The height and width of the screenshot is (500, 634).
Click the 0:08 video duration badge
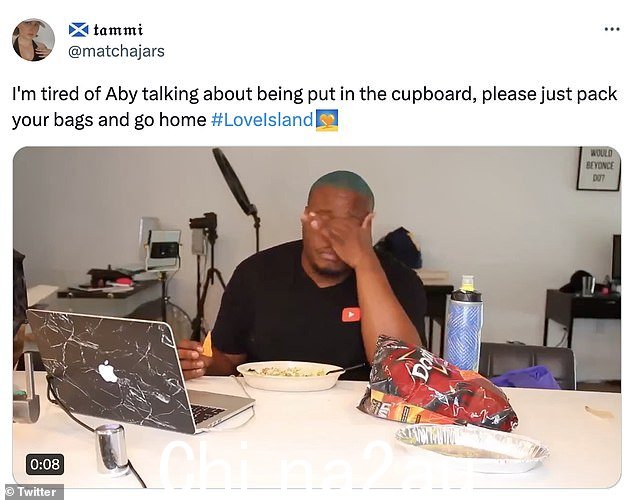(x=45, y=464)
